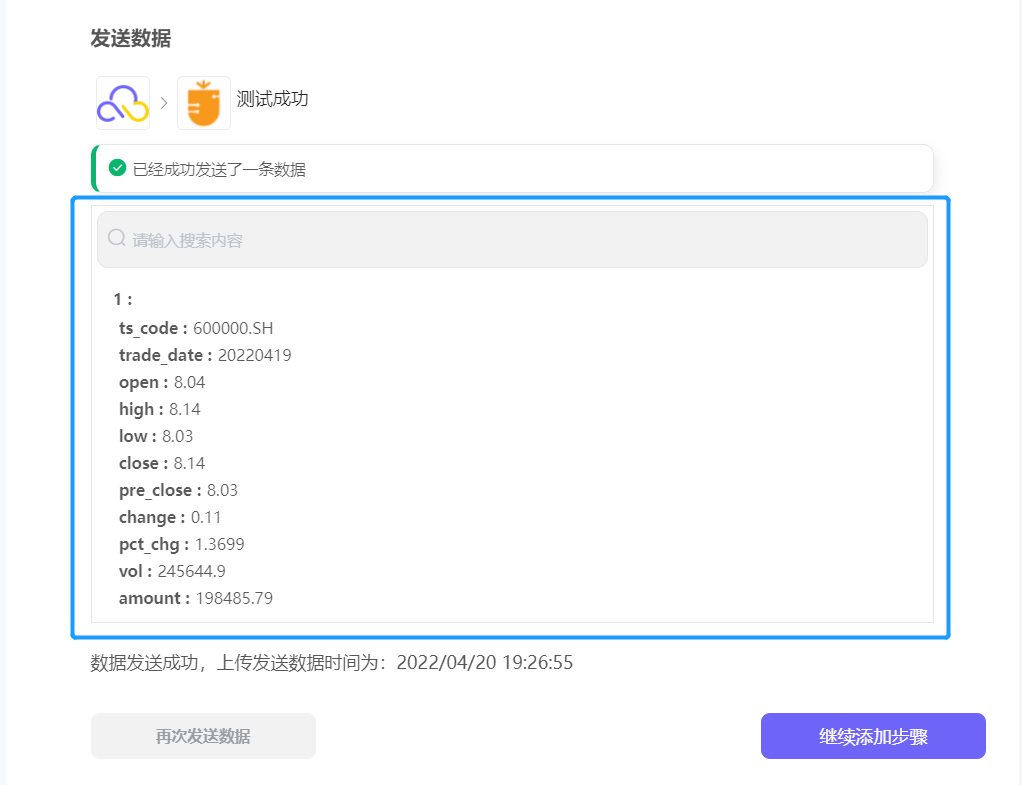Click the amount field label
The image size is (1022, 785).
coord(154,599)
